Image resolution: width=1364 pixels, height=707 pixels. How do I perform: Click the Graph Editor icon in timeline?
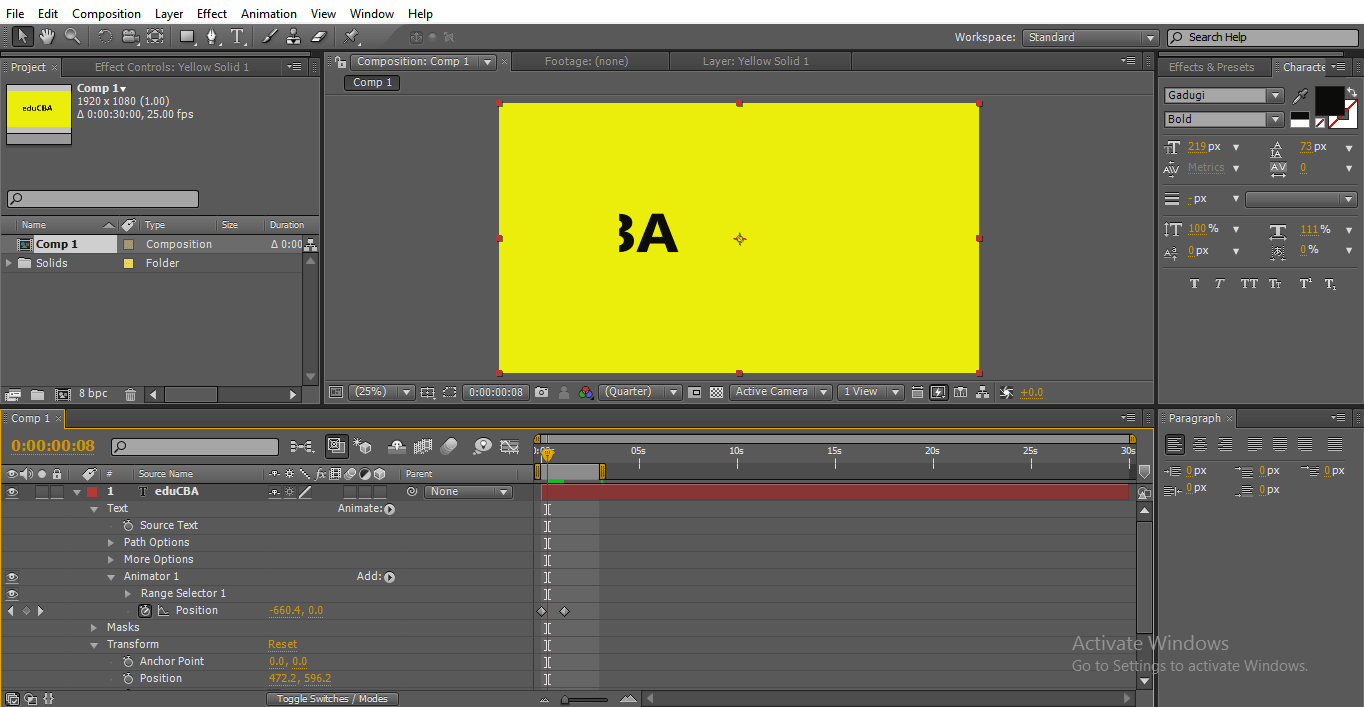pos(509,446)
